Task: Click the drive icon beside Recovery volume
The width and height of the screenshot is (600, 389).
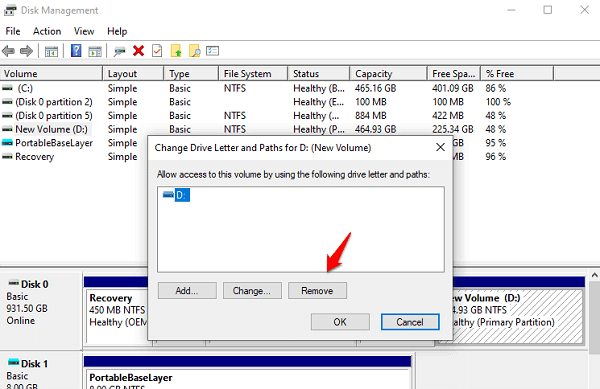Action: click(x=7, y=157)
